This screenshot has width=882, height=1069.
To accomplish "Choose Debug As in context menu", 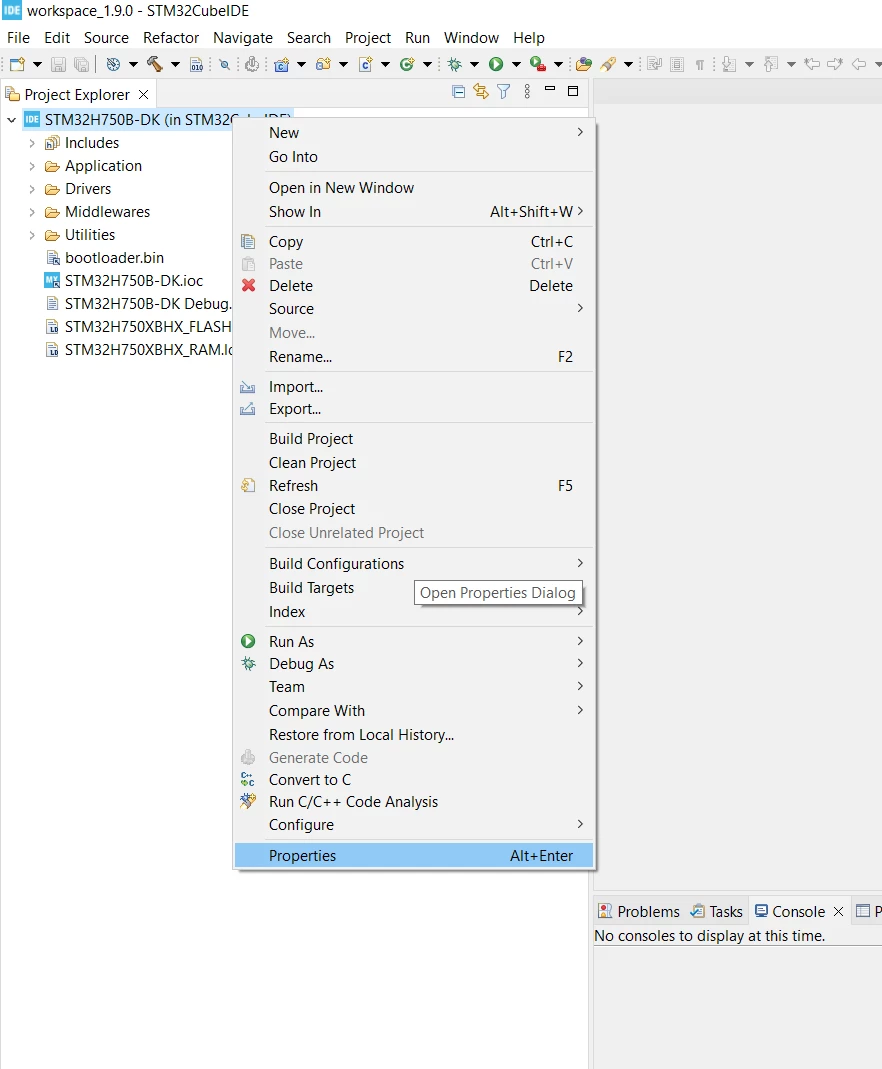I will click(x=414, y=664).
